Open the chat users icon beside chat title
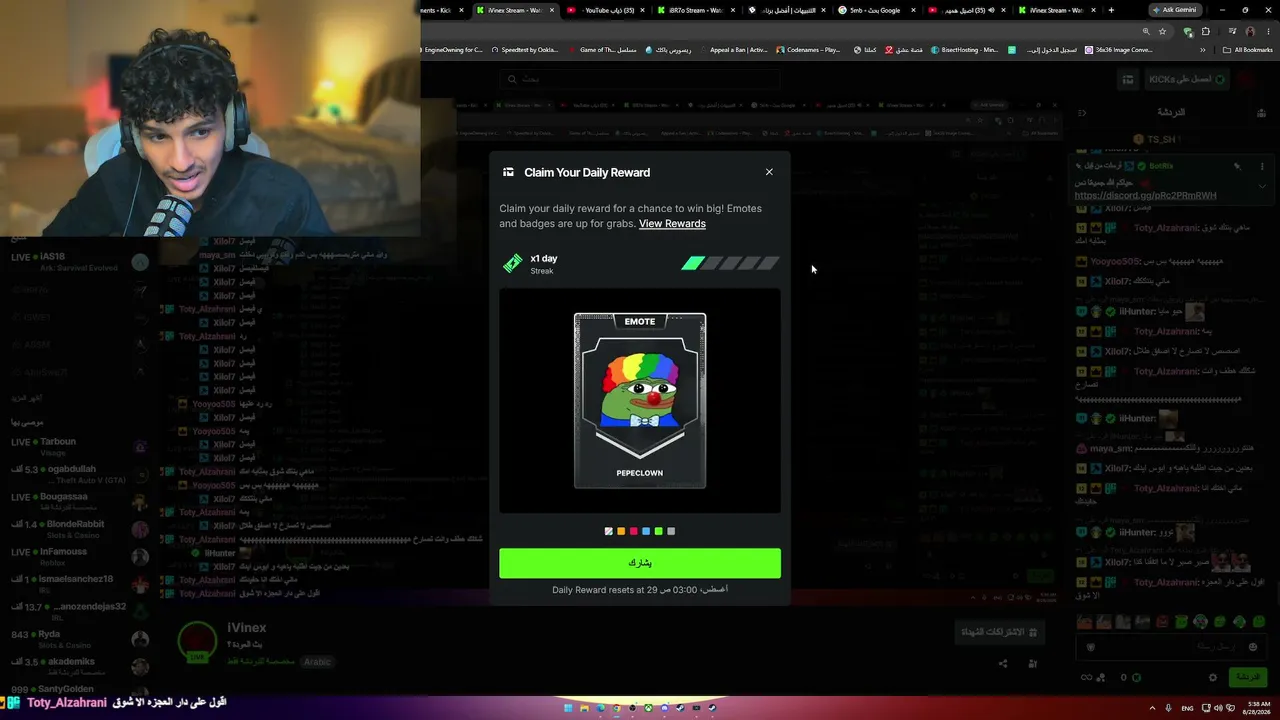This screenshot has height=720, width=1280. (1259, 113)
